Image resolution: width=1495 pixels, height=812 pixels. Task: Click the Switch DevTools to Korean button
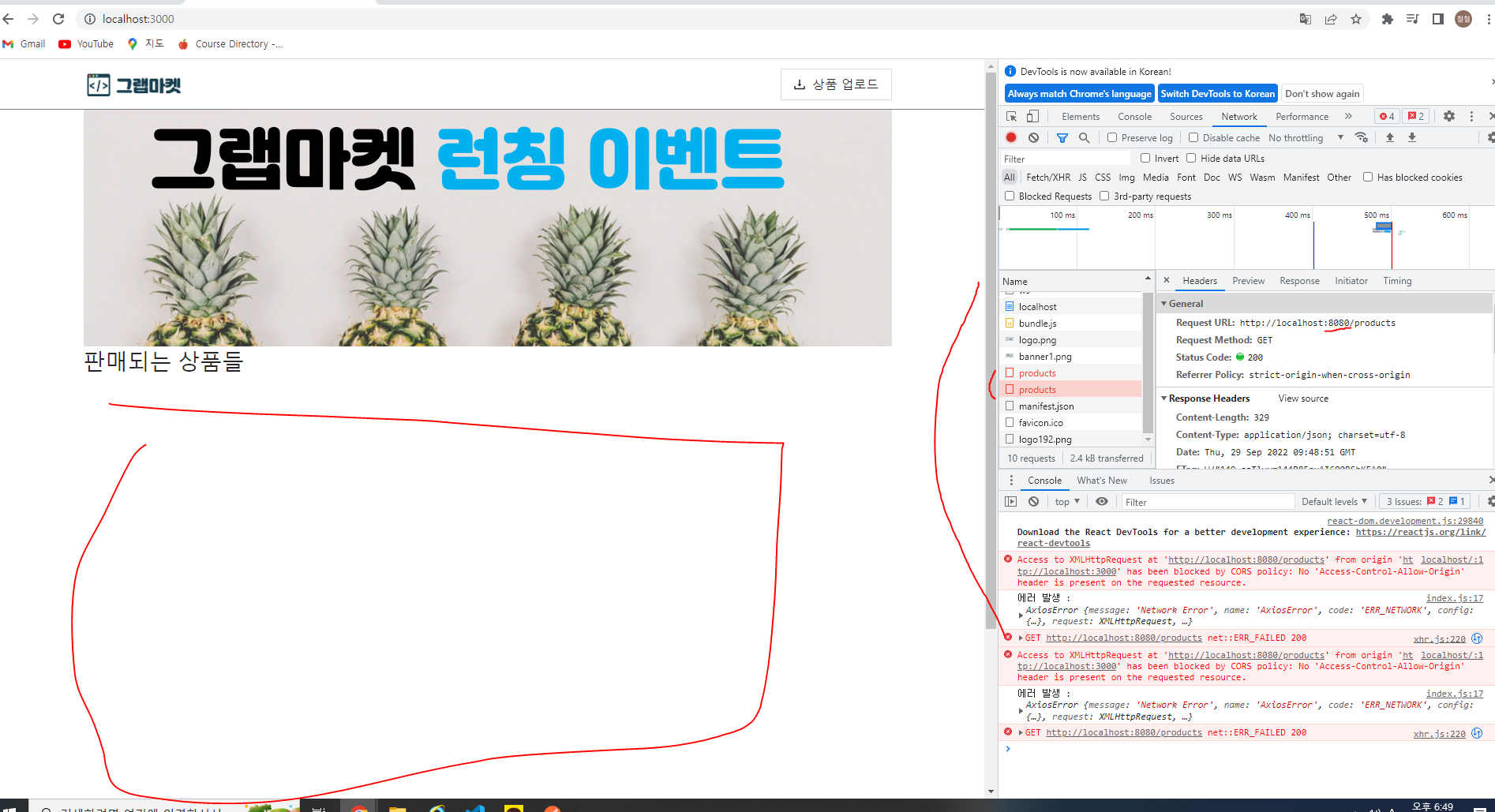click(1217, 93)
